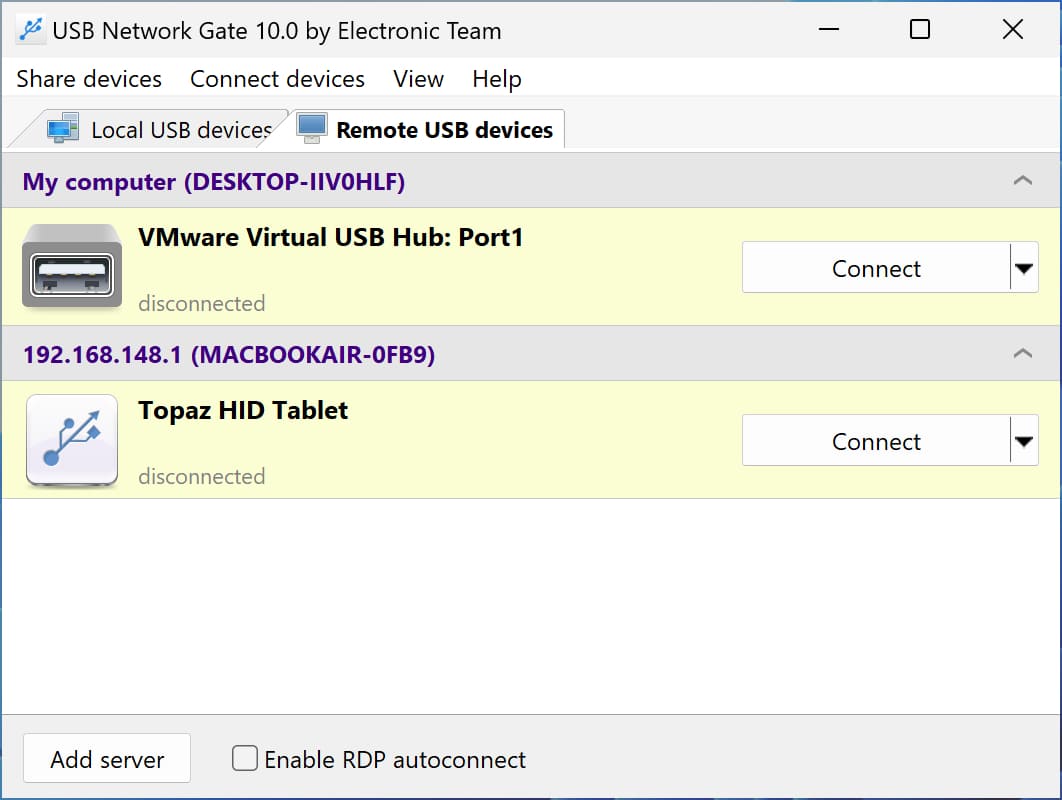Open Connect dropdown arrow for Topaz HID Tablet
Viewport: 1062px width, 800px height.
1024,440
